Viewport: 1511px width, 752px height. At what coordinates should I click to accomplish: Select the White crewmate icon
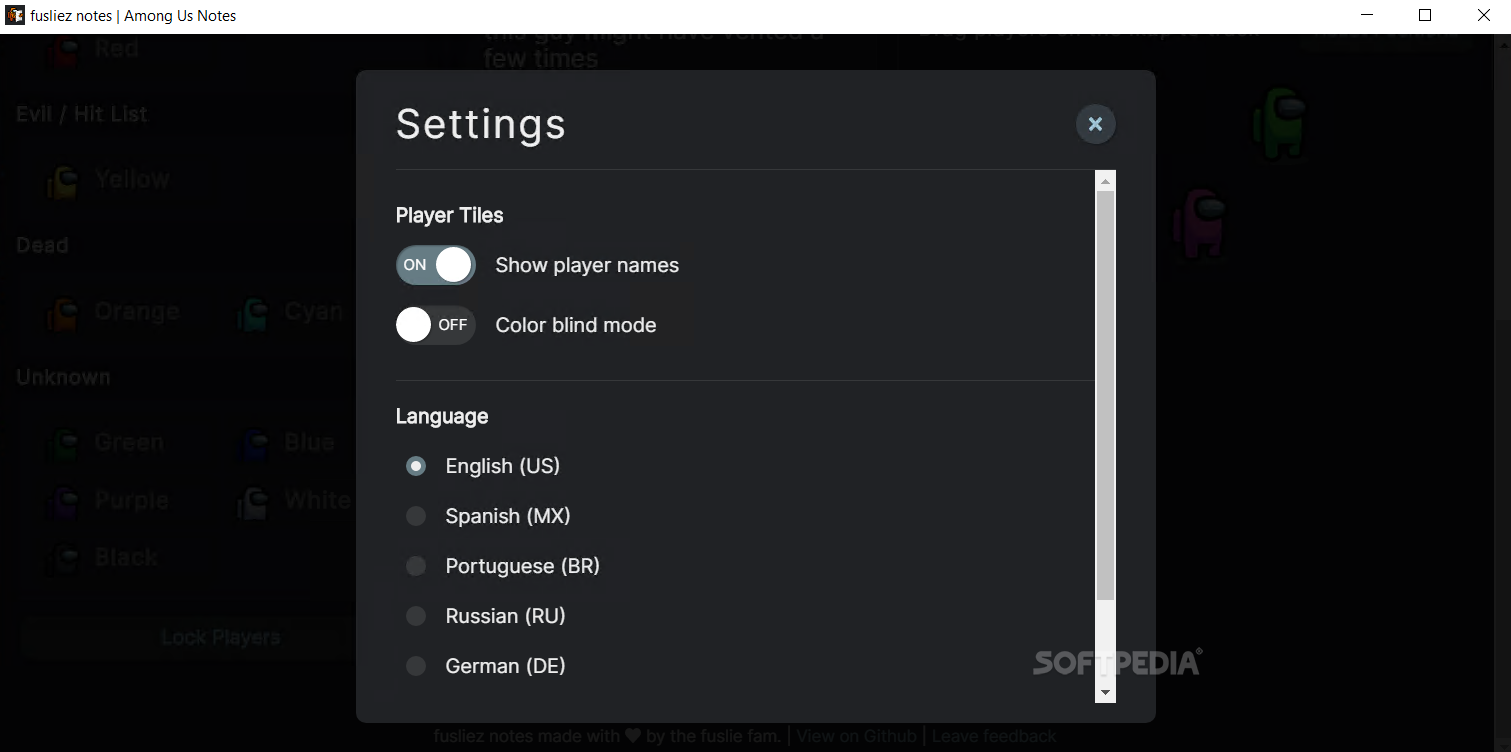(x=253, y=502)
